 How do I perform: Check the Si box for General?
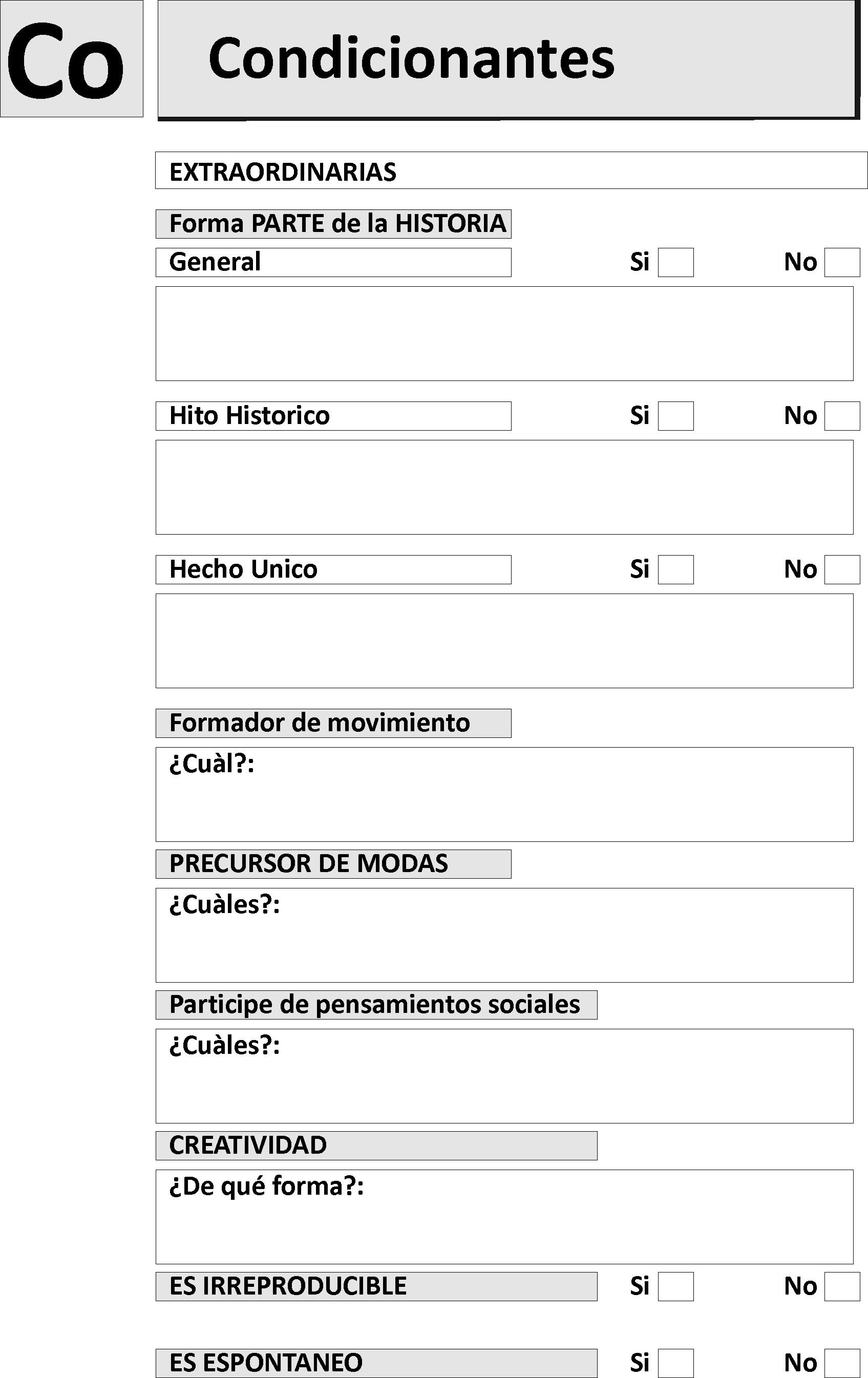point(676,262)
